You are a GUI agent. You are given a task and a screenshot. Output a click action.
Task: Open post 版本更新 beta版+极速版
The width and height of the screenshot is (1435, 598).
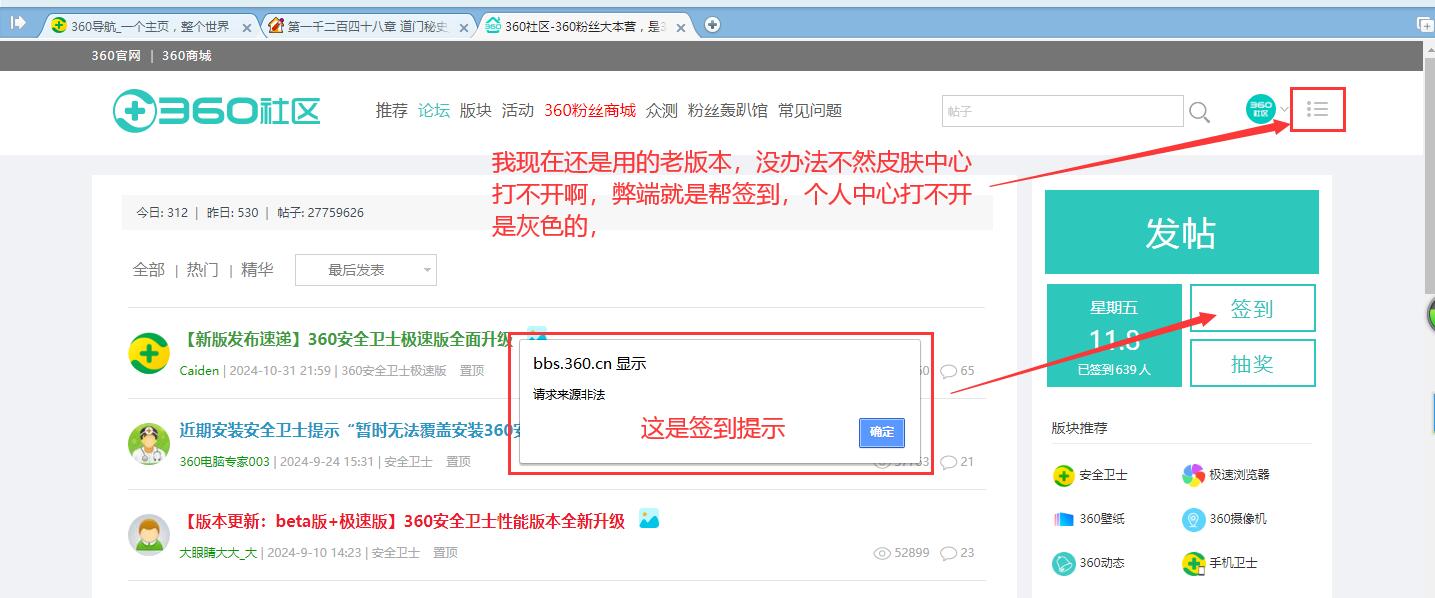coord(402,521)
